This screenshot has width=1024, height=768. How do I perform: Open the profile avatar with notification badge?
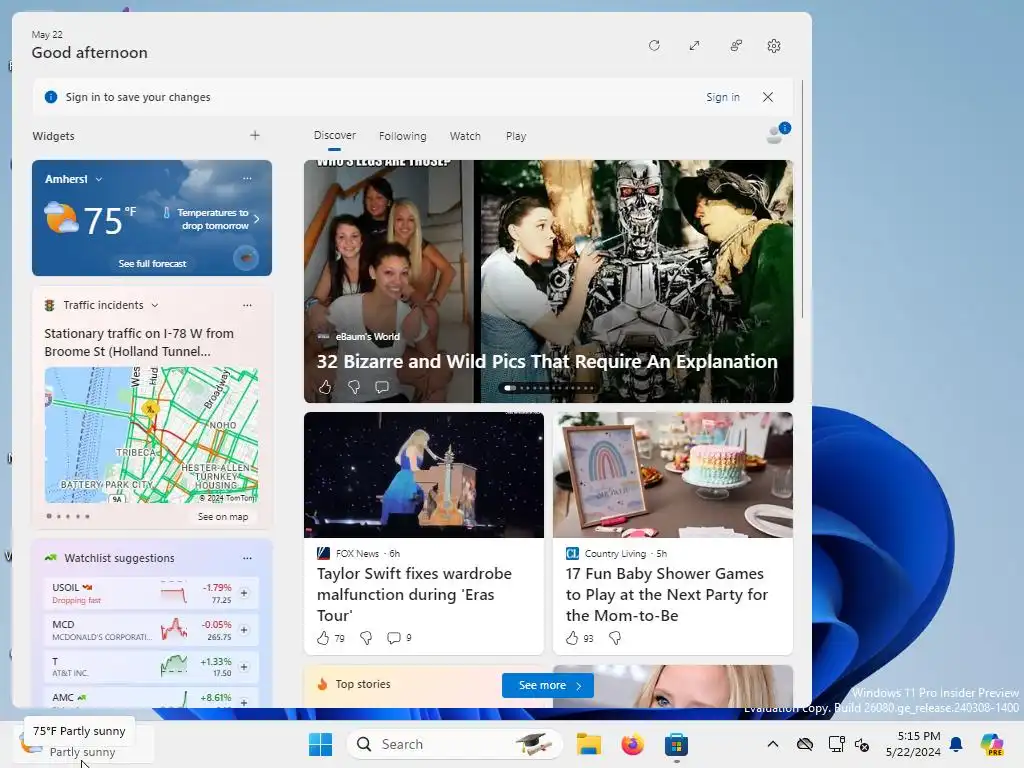click(x=777, y=133)
